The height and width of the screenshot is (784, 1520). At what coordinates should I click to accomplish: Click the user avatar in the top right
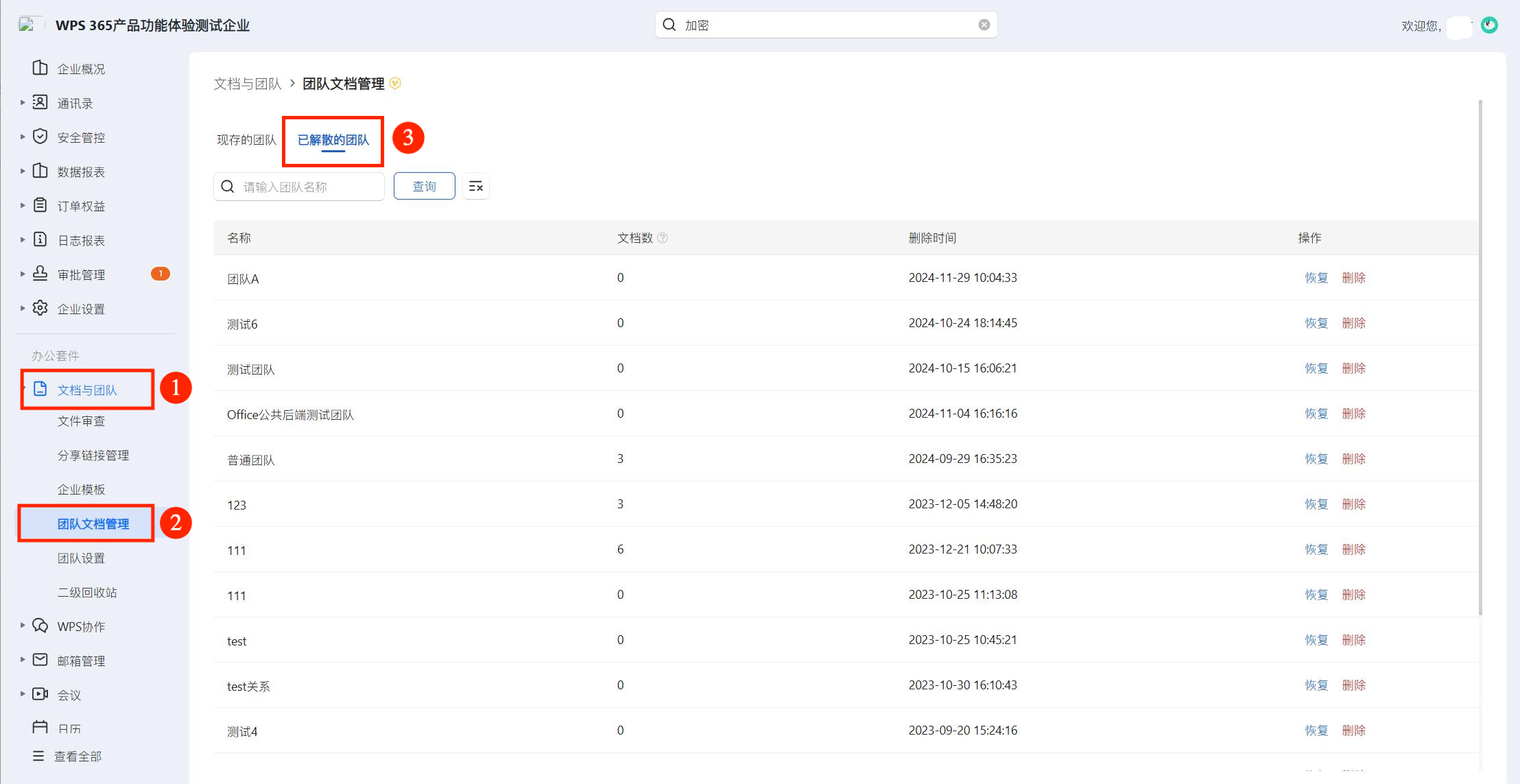click(x=1489, y=25)
